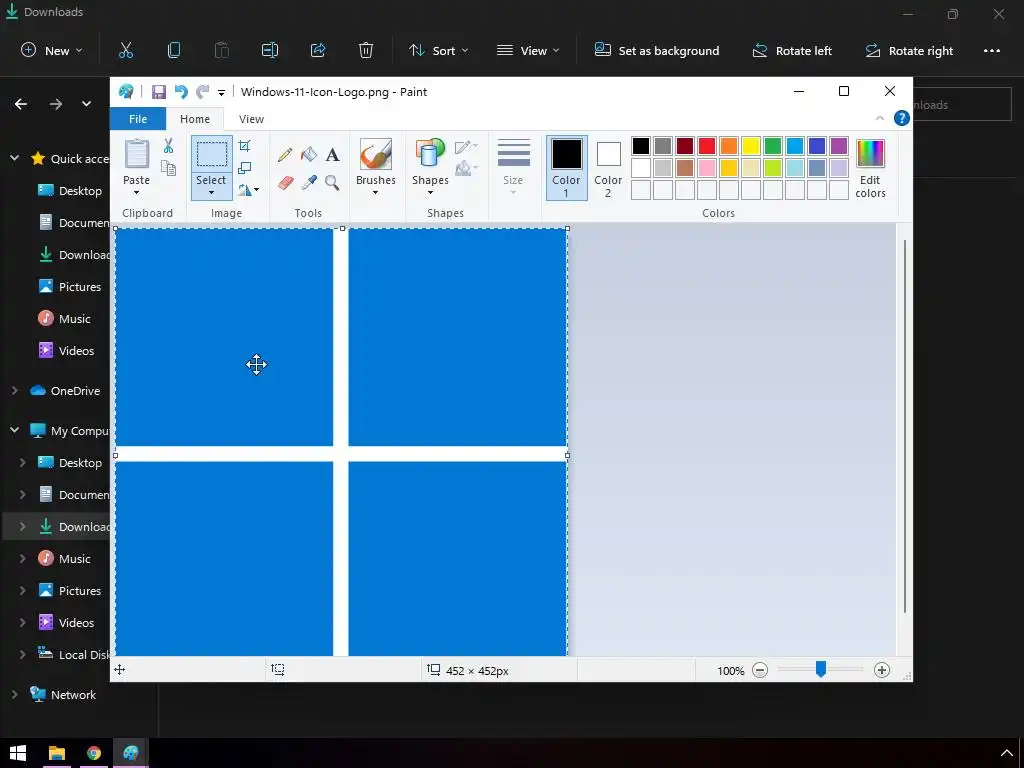Open the Select dropdown arrow
Screen dimensions: 1024x768
point(211,193)
